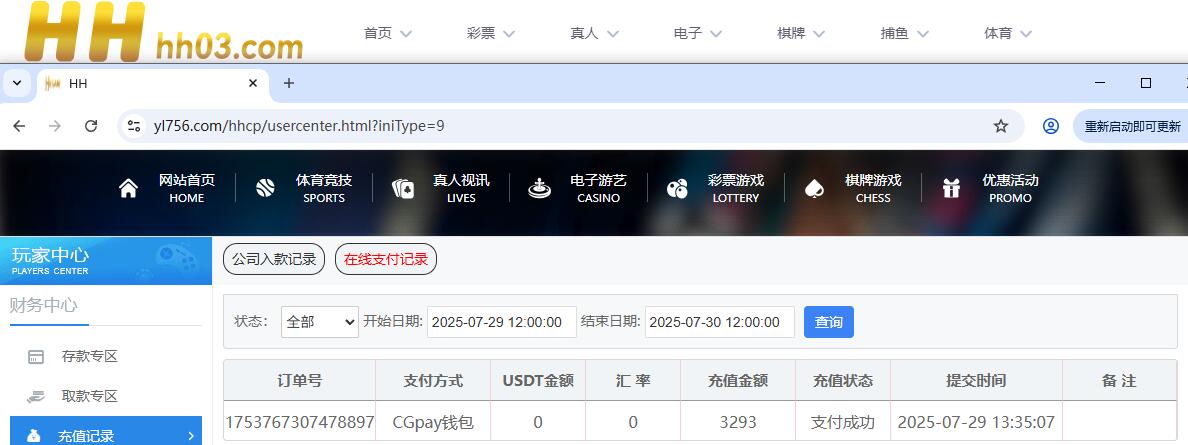Click the 查询 search button
The image size is (1188, 445).
tap(828, 322)
